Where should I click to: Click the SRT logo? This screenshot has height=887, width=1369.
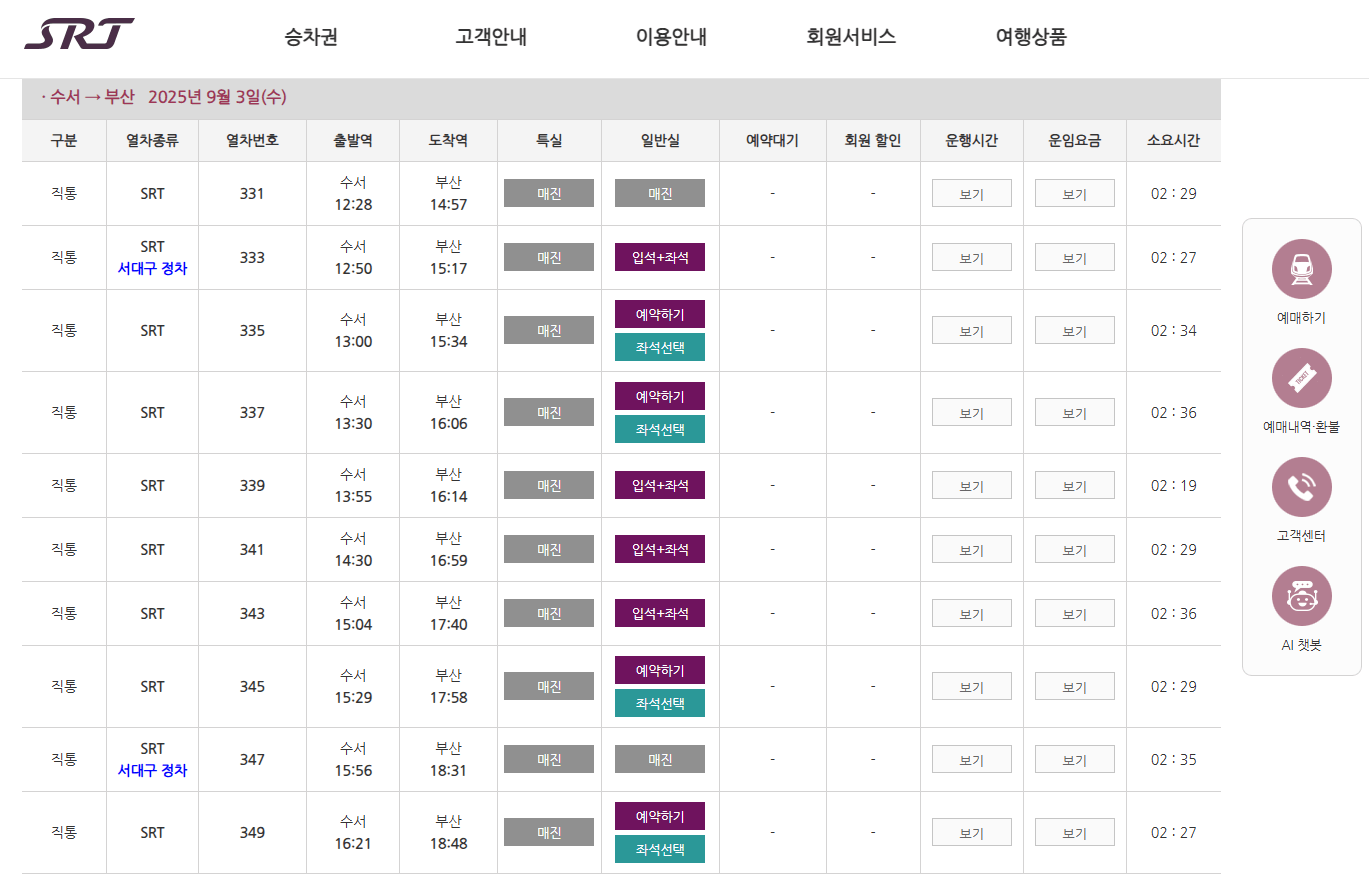point(79,34)
